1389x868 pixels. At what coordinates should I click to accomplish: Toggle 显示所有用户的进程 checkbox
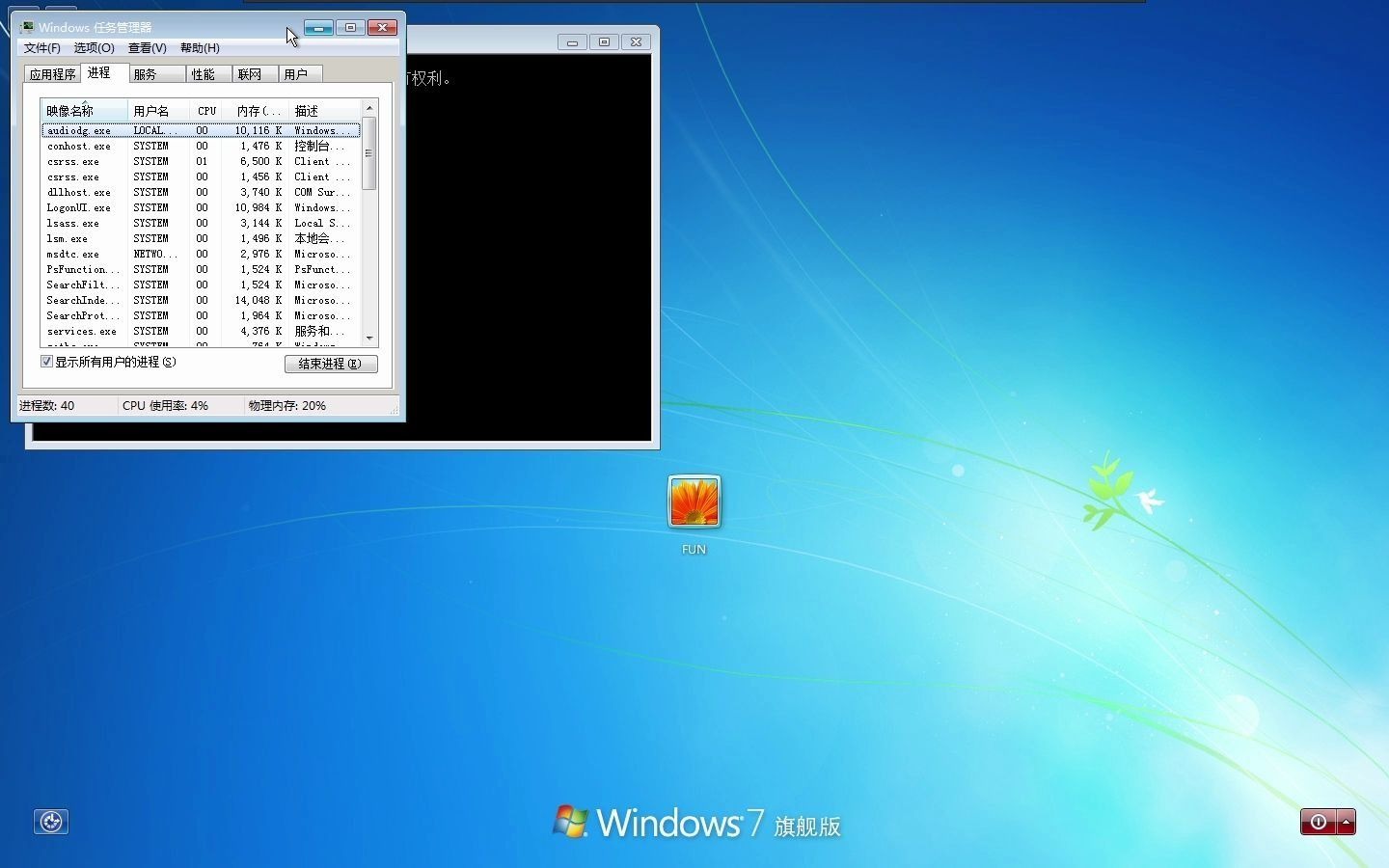coord(46,362)
